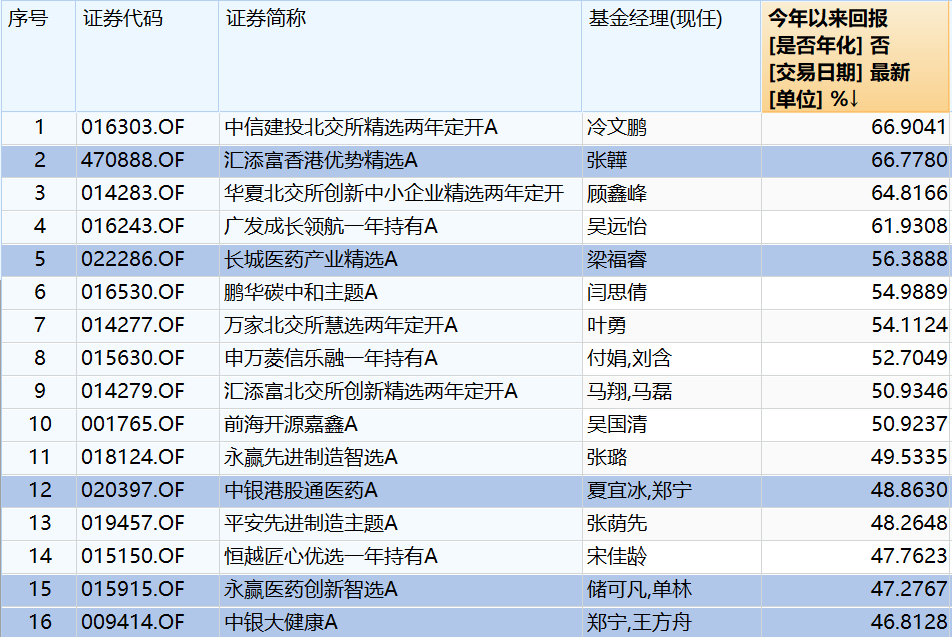Open fund 前海开源嘉鑫A

point(291,424)
